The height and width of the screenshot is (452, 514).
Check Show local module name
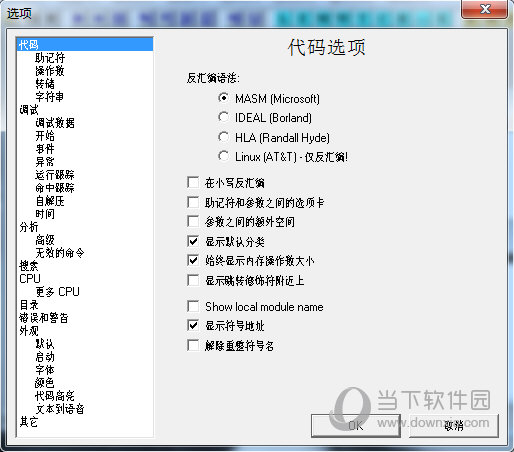tap(193, 306)
